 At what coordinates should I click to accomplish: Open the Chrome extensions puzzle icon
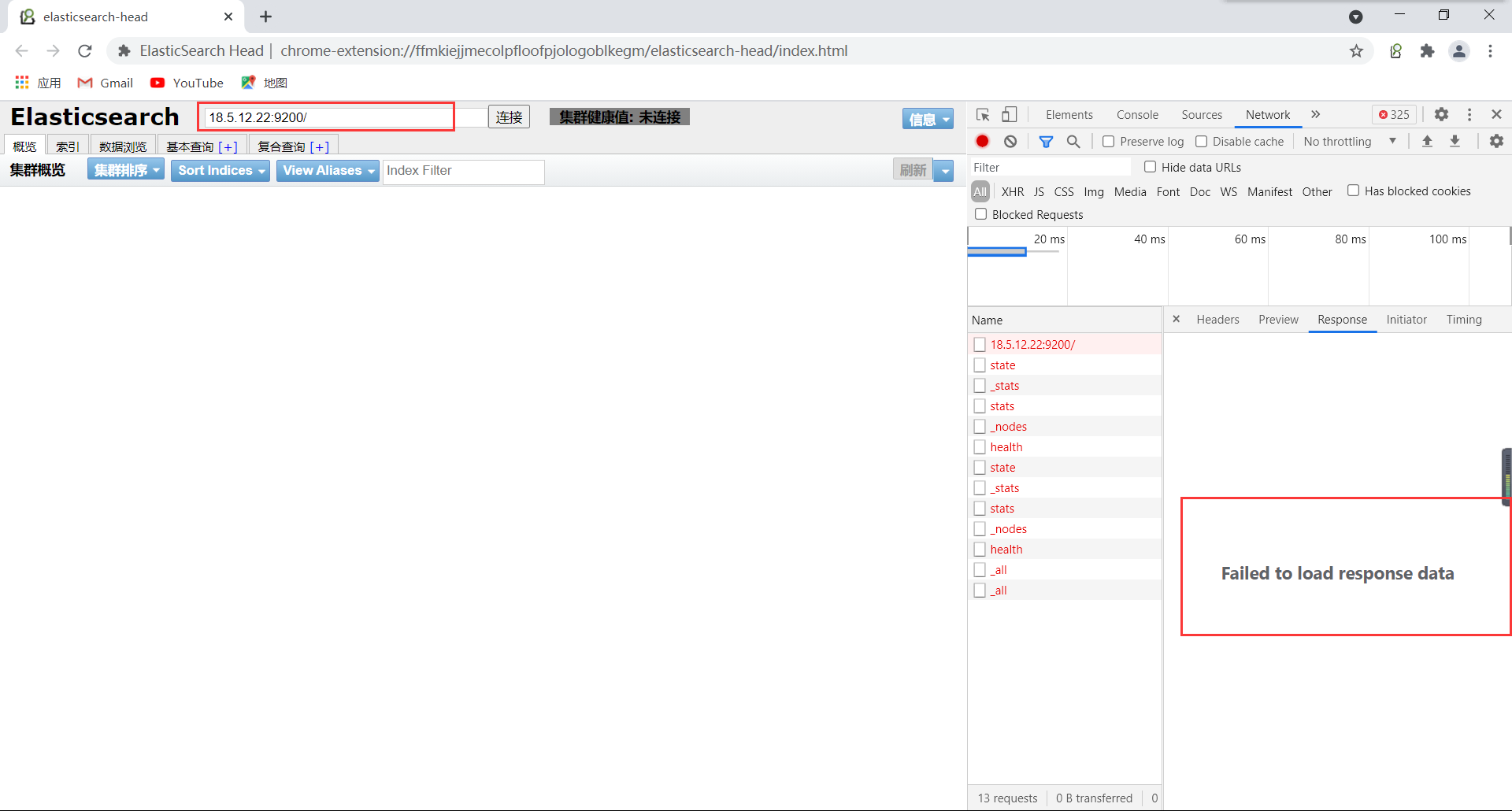pyautogui.click(x=1427, y=51)
